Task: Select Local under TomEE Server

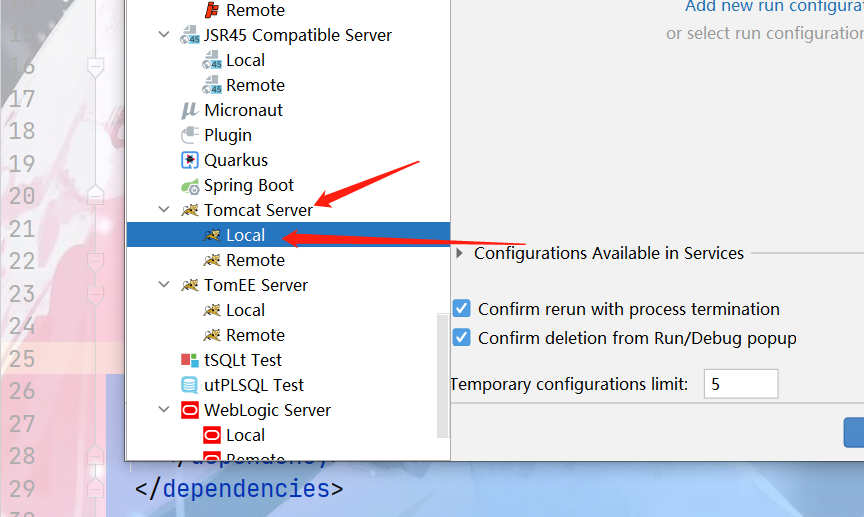Action: (245, 310)
